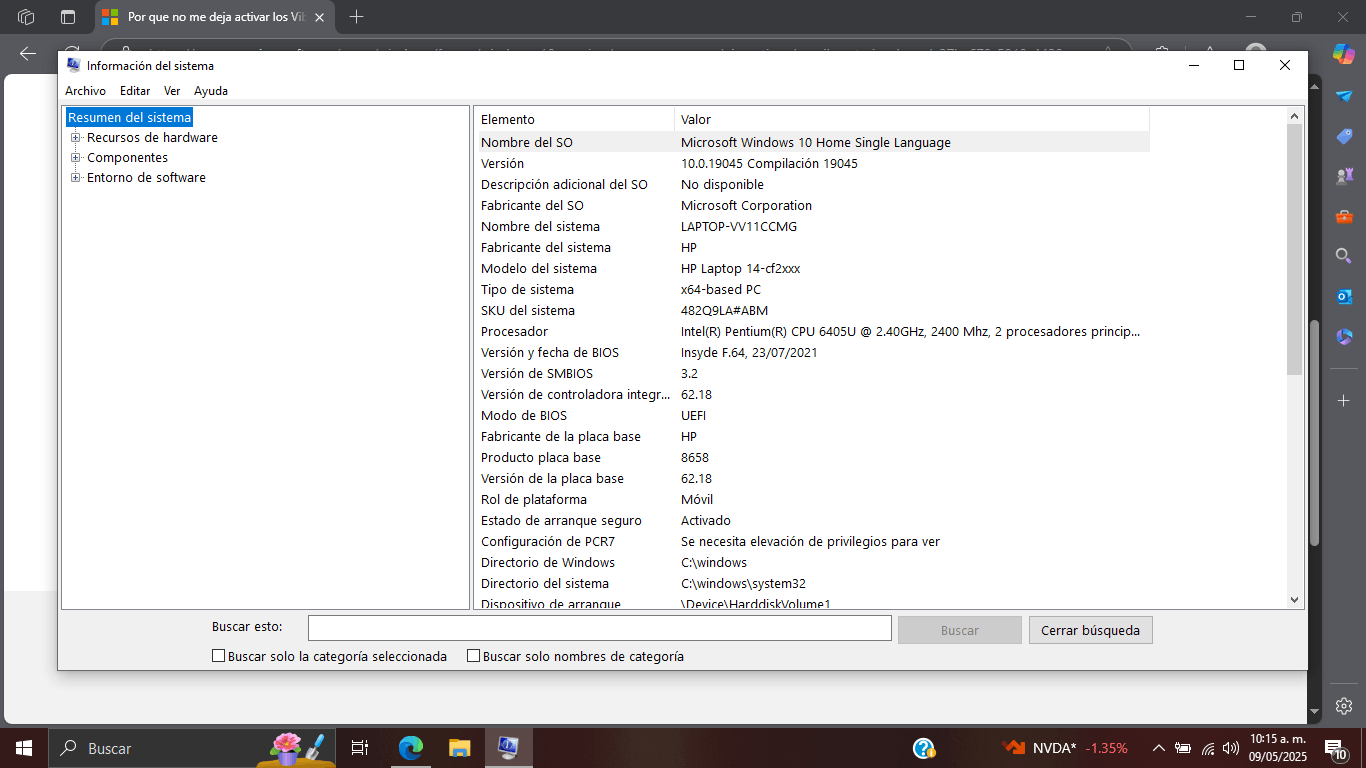Click the Buscar button in search bar

pos(960,630)
